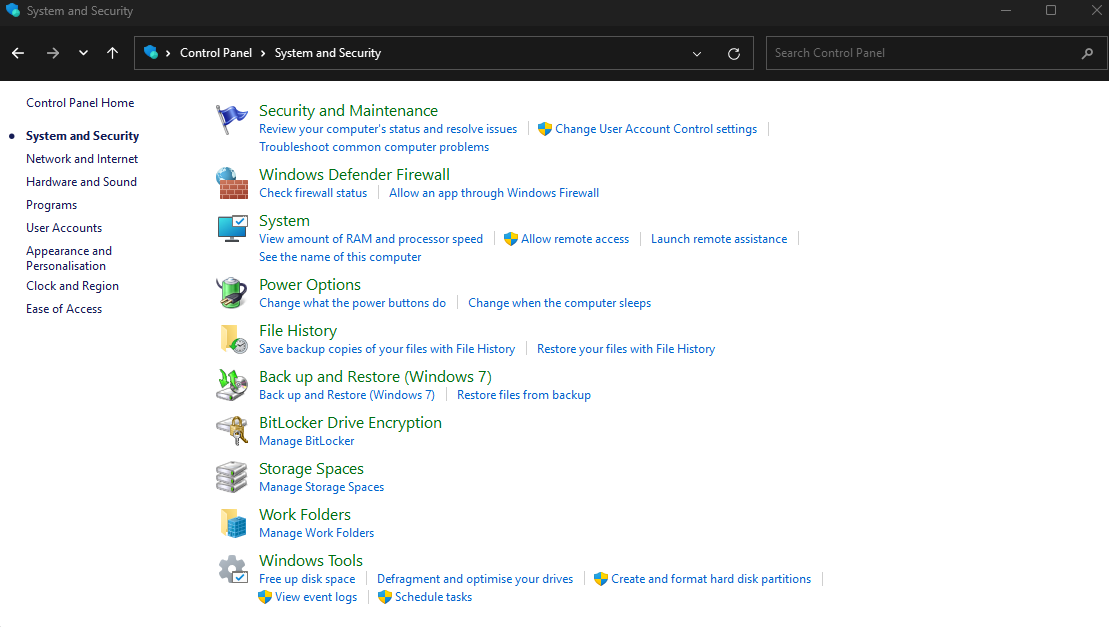
Task: Click the BitLocker Drive Encryption key icon
Action: click(231, 430)
